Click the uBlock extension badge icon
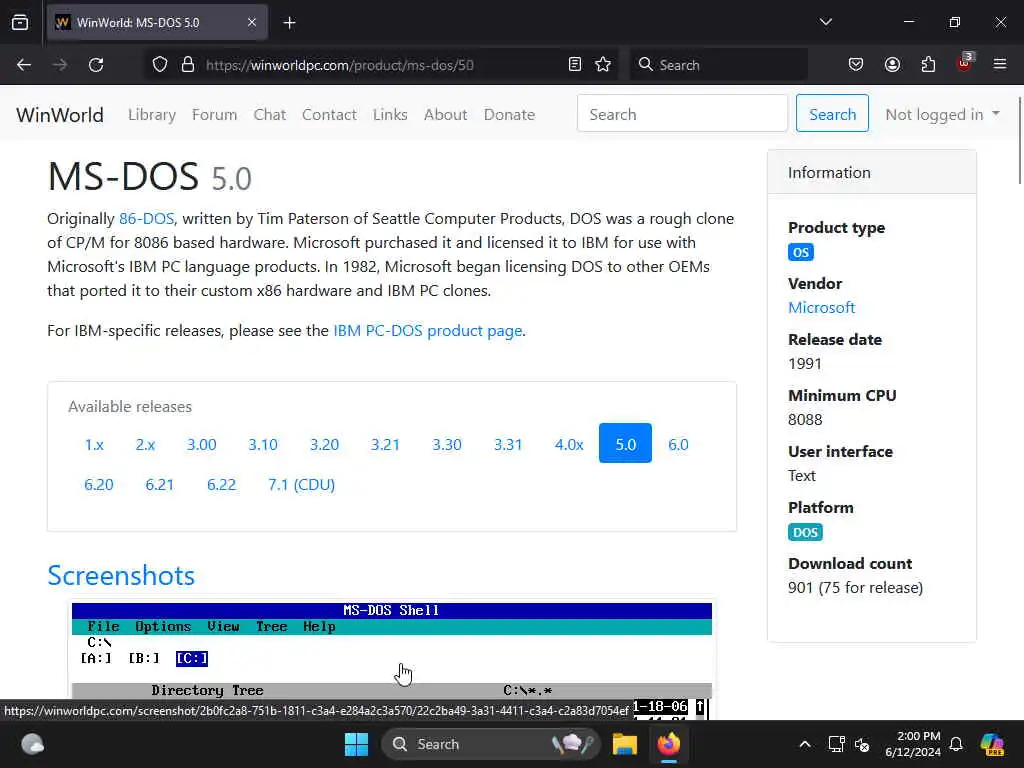Viewport: 1024px width, 768px height. pyautogui.click(x=965, y=63)
